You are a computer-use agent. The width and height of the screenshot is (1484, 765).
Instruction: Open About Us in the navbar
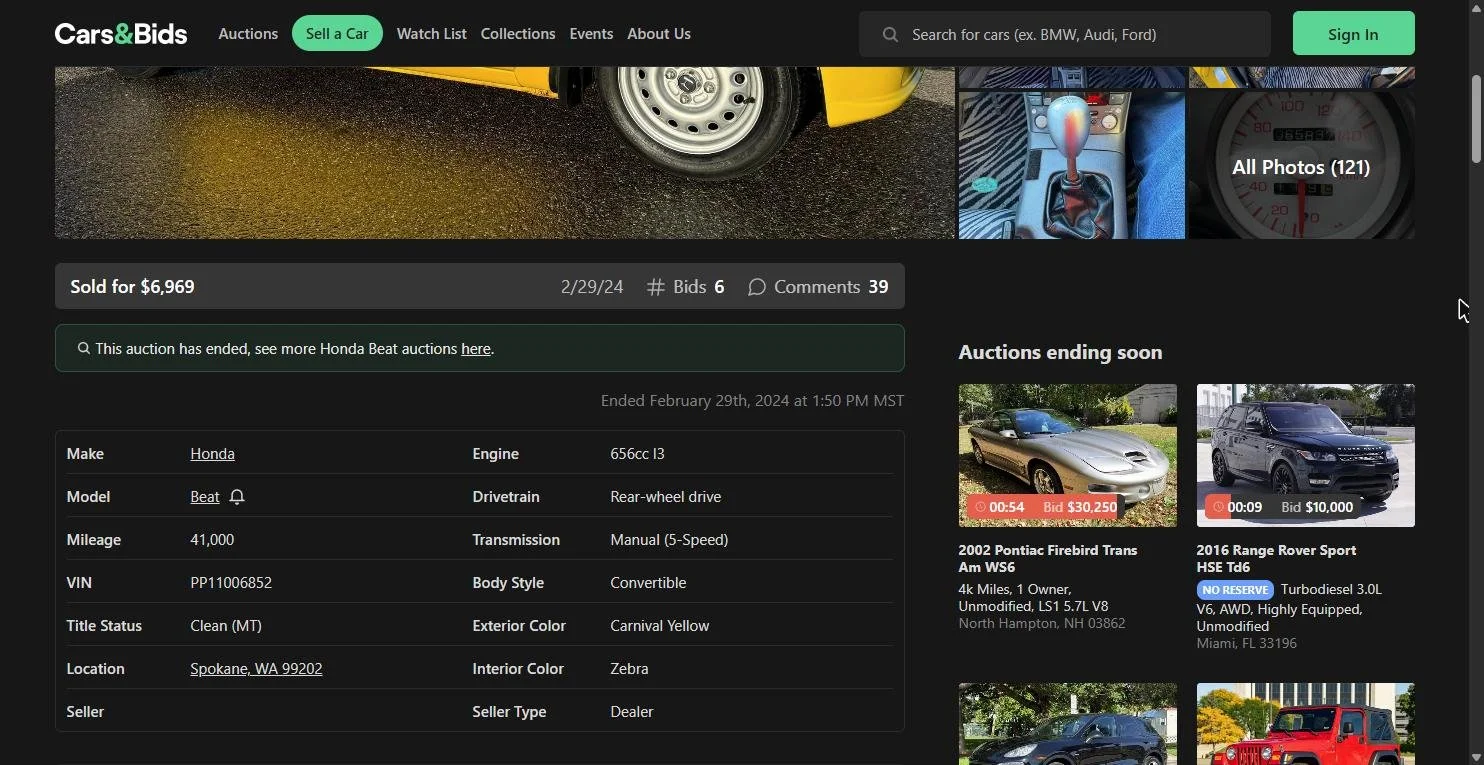(659, 34)
